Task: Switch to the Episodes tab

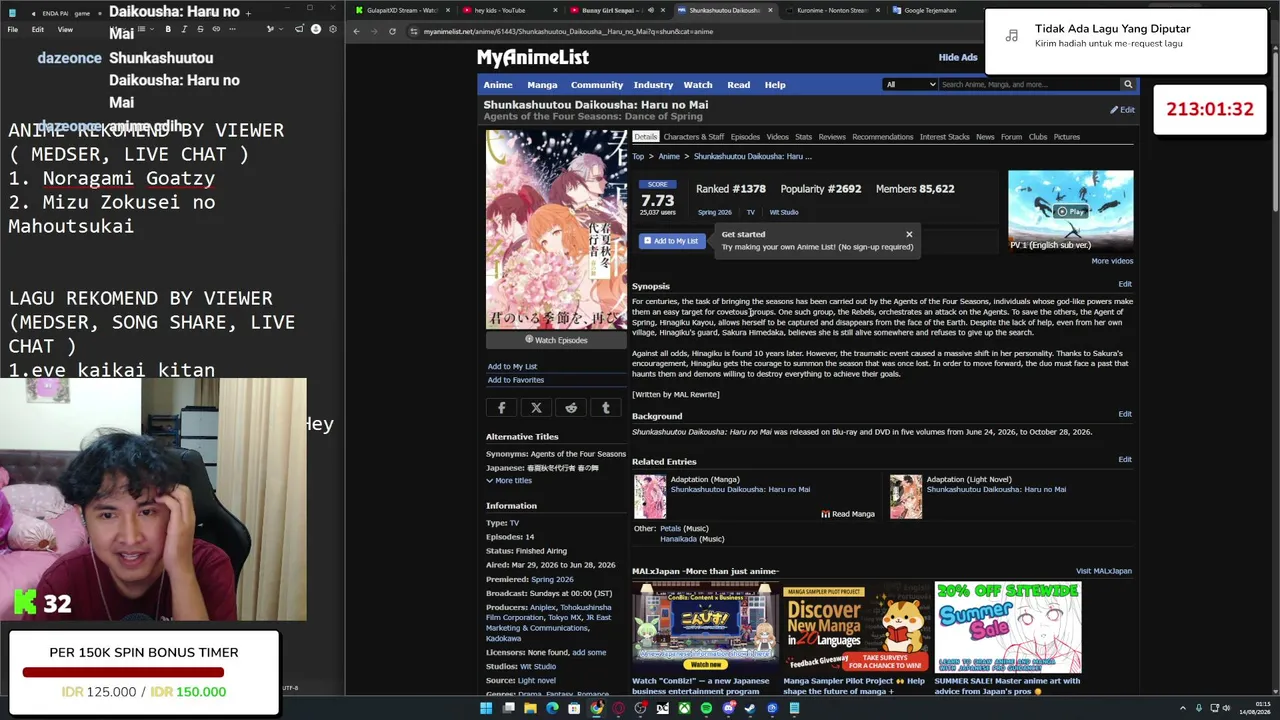Action: [745, 137]
